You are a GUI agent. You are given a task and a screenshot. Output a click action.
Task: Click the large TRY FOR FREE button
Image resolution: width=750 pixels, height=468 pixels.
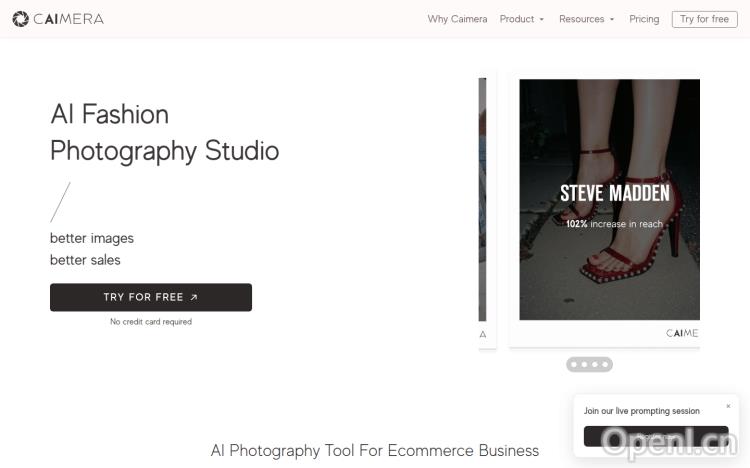pos(151,297)
